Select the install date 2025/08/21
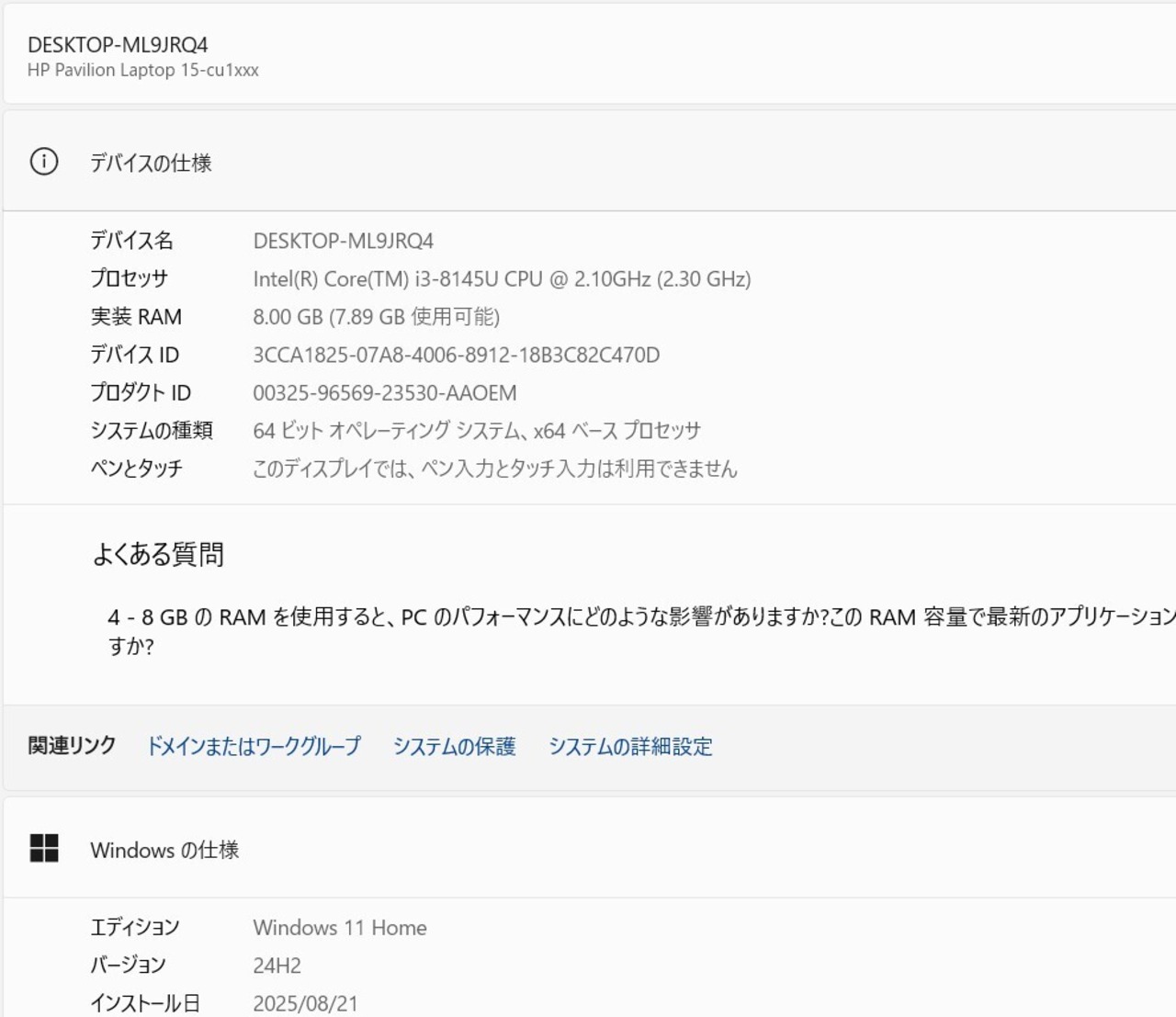Screen dimensions: 1176x1017 click(305, 1003)
